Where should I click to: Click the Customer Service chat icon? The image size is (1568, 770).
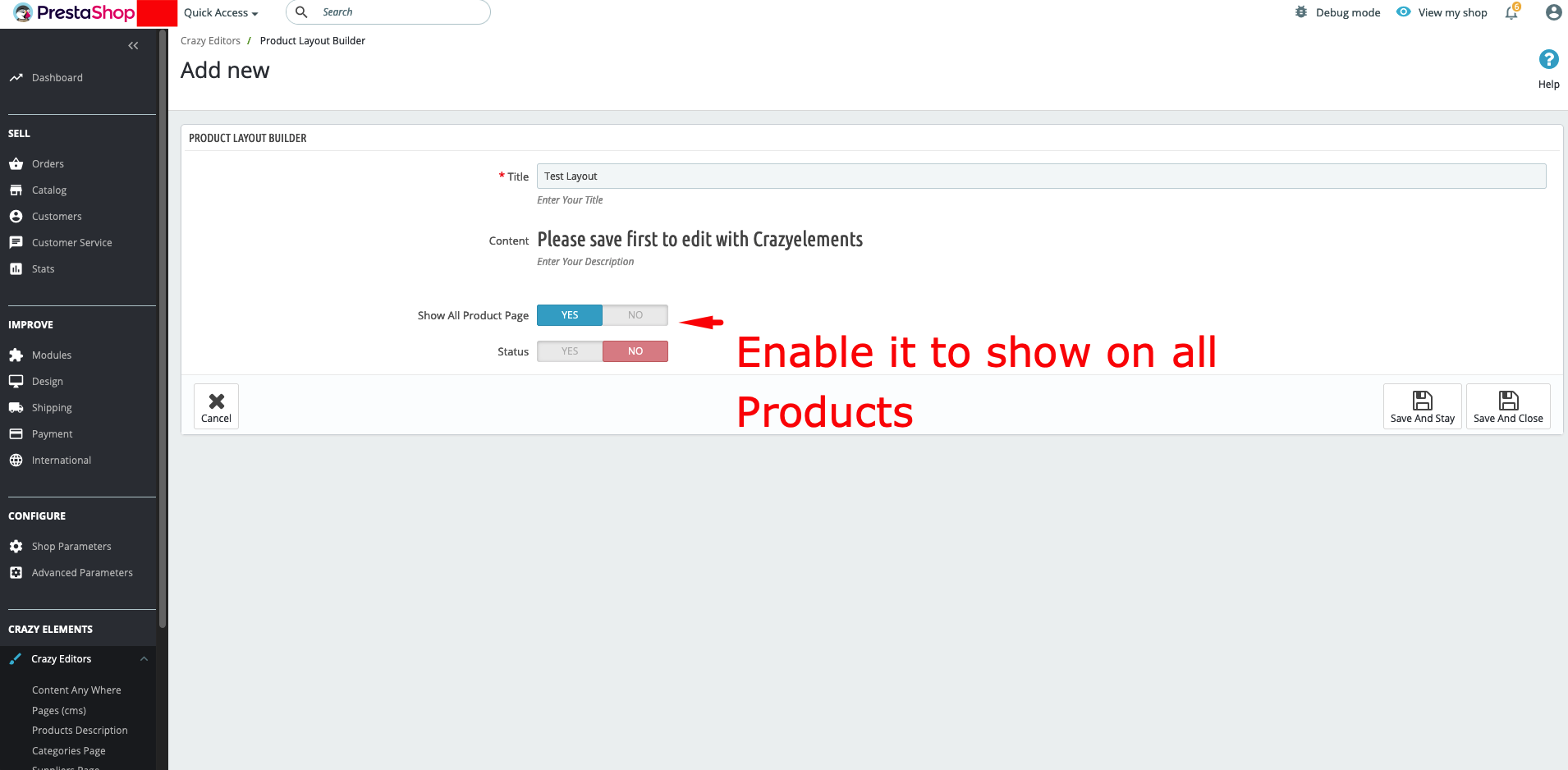[x=16, y=243]
